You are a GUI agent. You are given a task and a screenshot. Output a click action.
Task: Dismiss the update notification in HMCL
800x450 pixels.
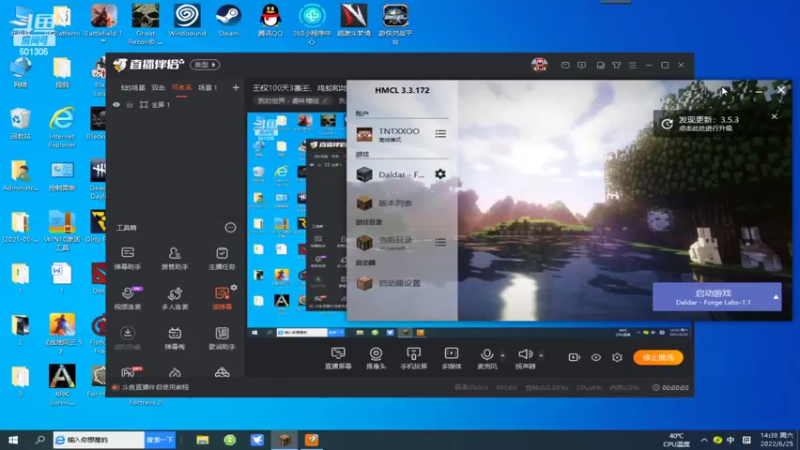pyautogui.click(x=774, y=116)
